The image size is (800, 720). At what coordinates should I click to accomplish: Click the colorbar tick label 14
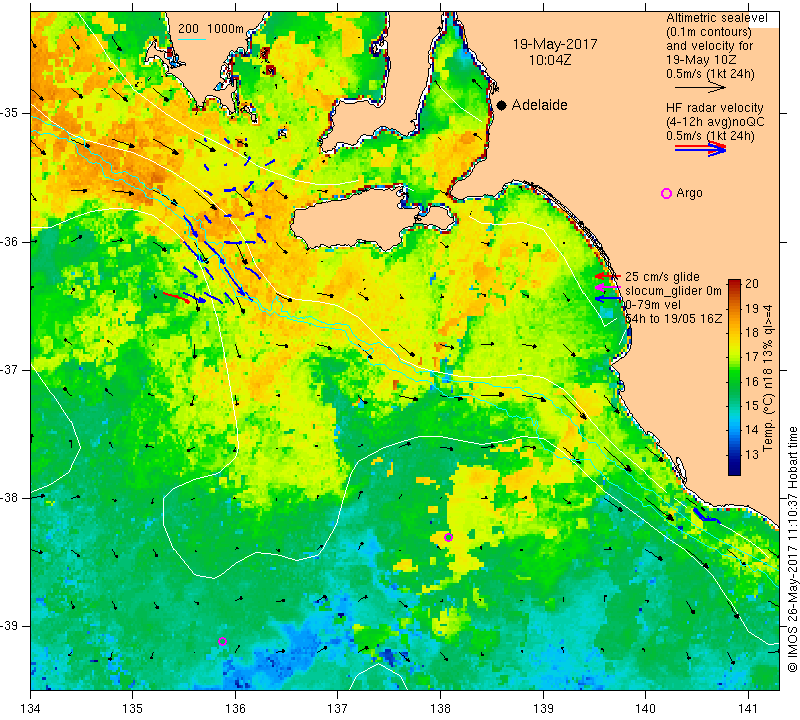[752, 429]
